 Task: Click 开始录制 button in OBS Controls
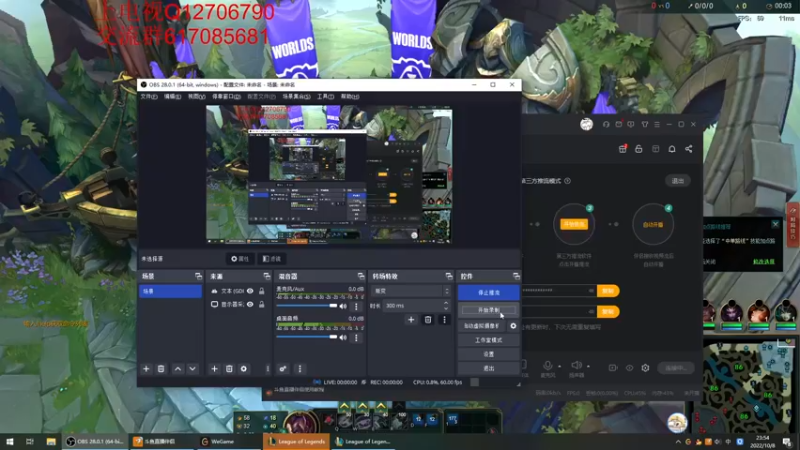489,310
